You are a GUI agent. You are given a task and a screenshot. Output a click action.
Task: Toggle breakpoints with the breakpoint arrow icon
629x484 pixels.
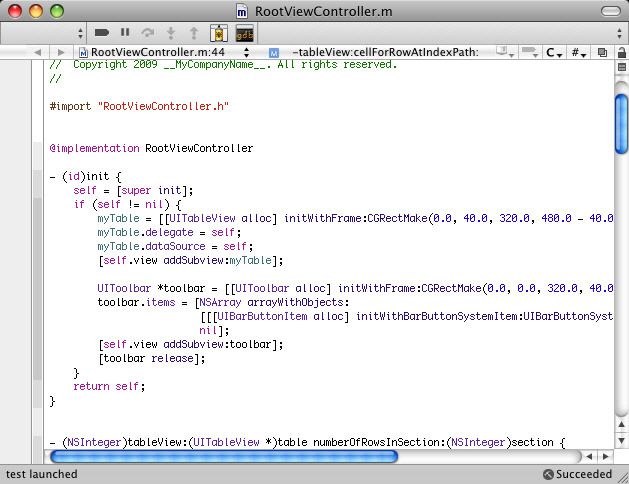tap(102, 32)
